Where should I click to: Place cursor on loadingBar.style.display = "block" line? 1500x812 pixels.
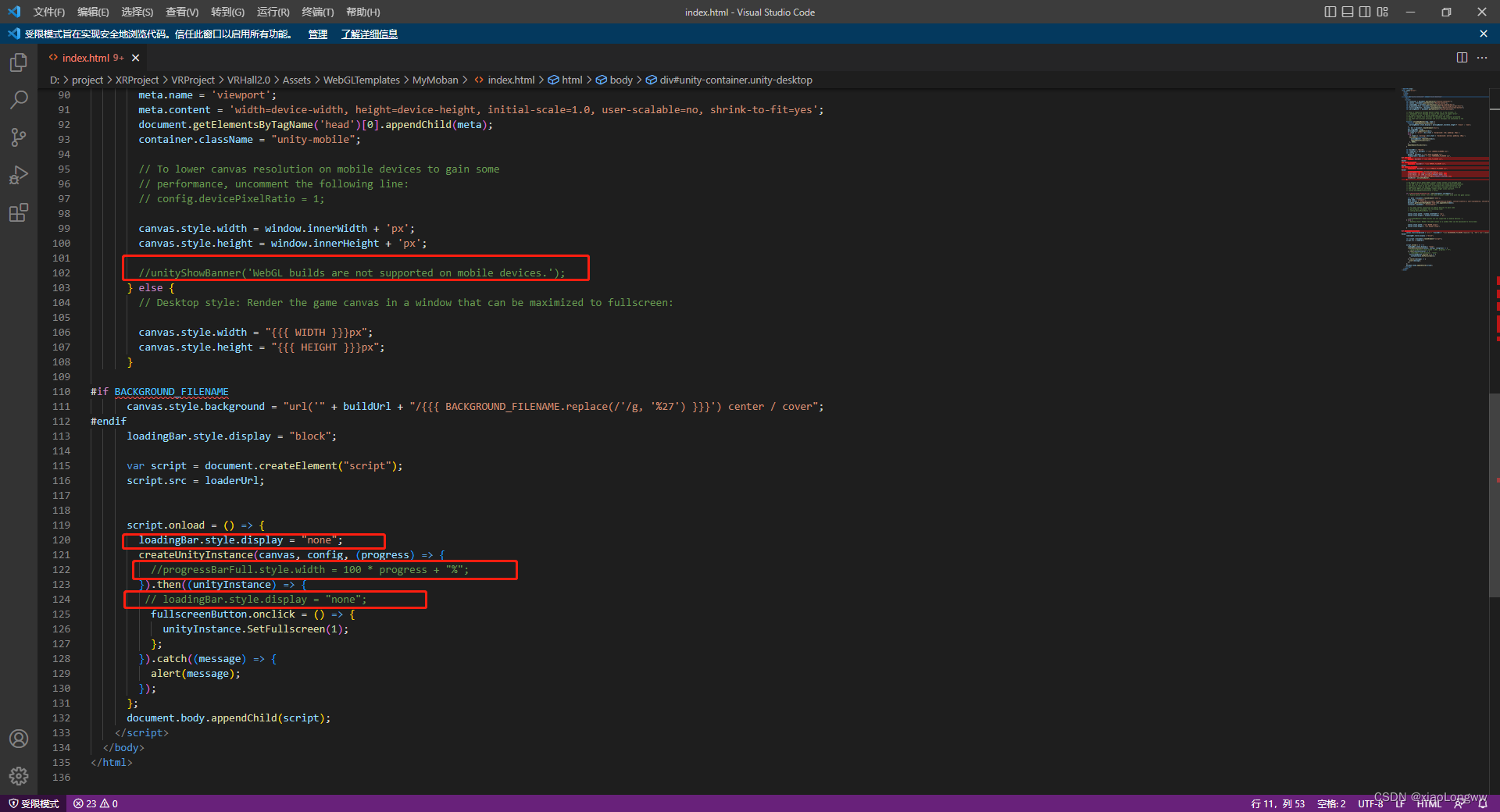coord(231,436)
